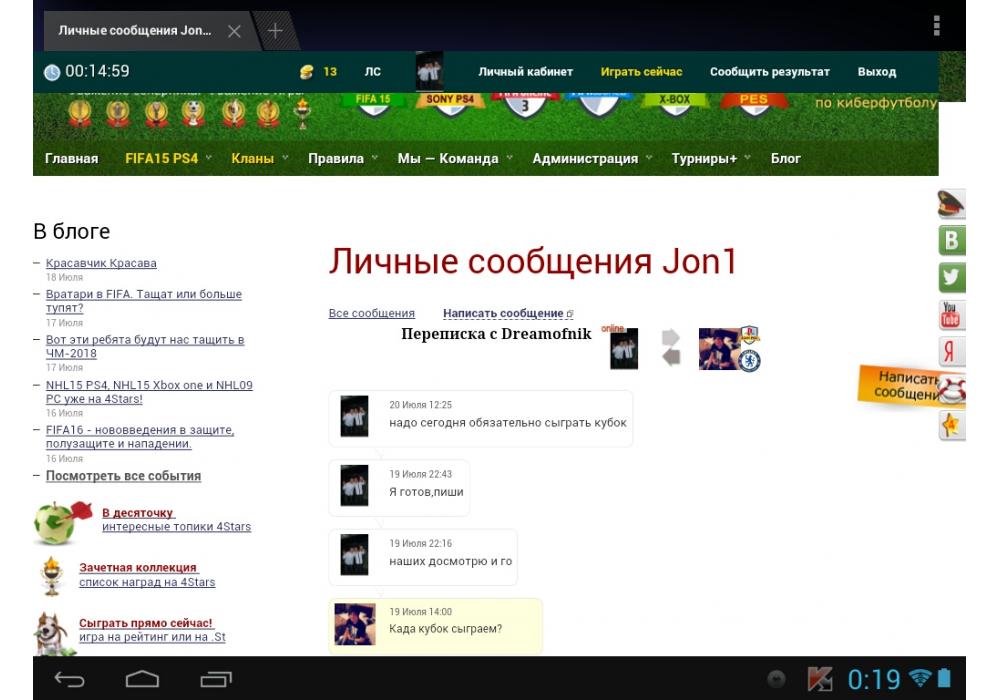Click the Yandex 'Я' sidebar icon
This screenshot has height=700, width=1000.
coord(951,352)
